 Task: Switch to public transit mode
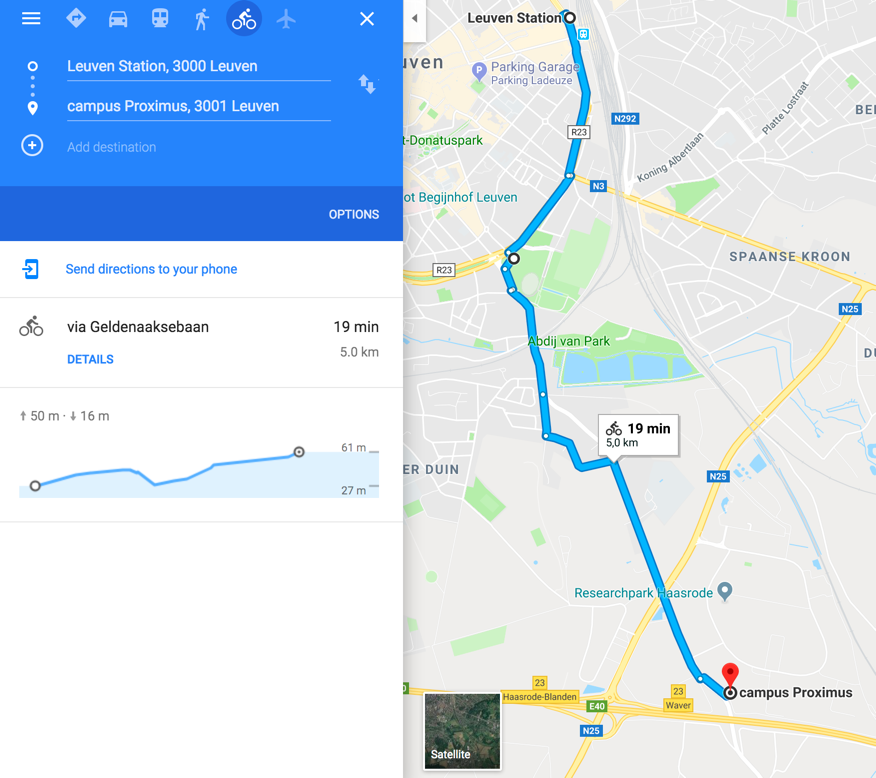160,18
